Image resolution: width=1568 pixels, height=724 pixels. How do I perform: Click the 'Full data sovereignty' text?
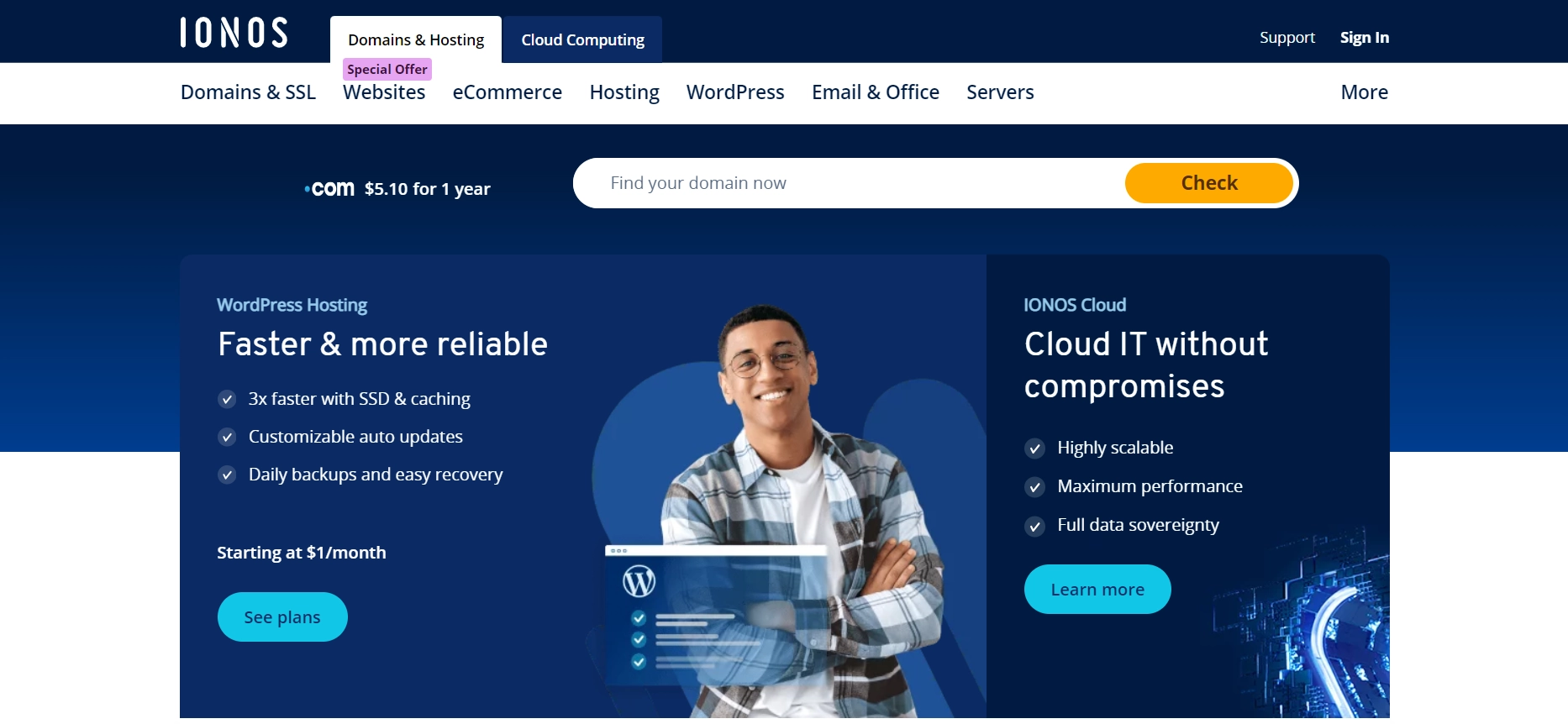(1138, 525)
